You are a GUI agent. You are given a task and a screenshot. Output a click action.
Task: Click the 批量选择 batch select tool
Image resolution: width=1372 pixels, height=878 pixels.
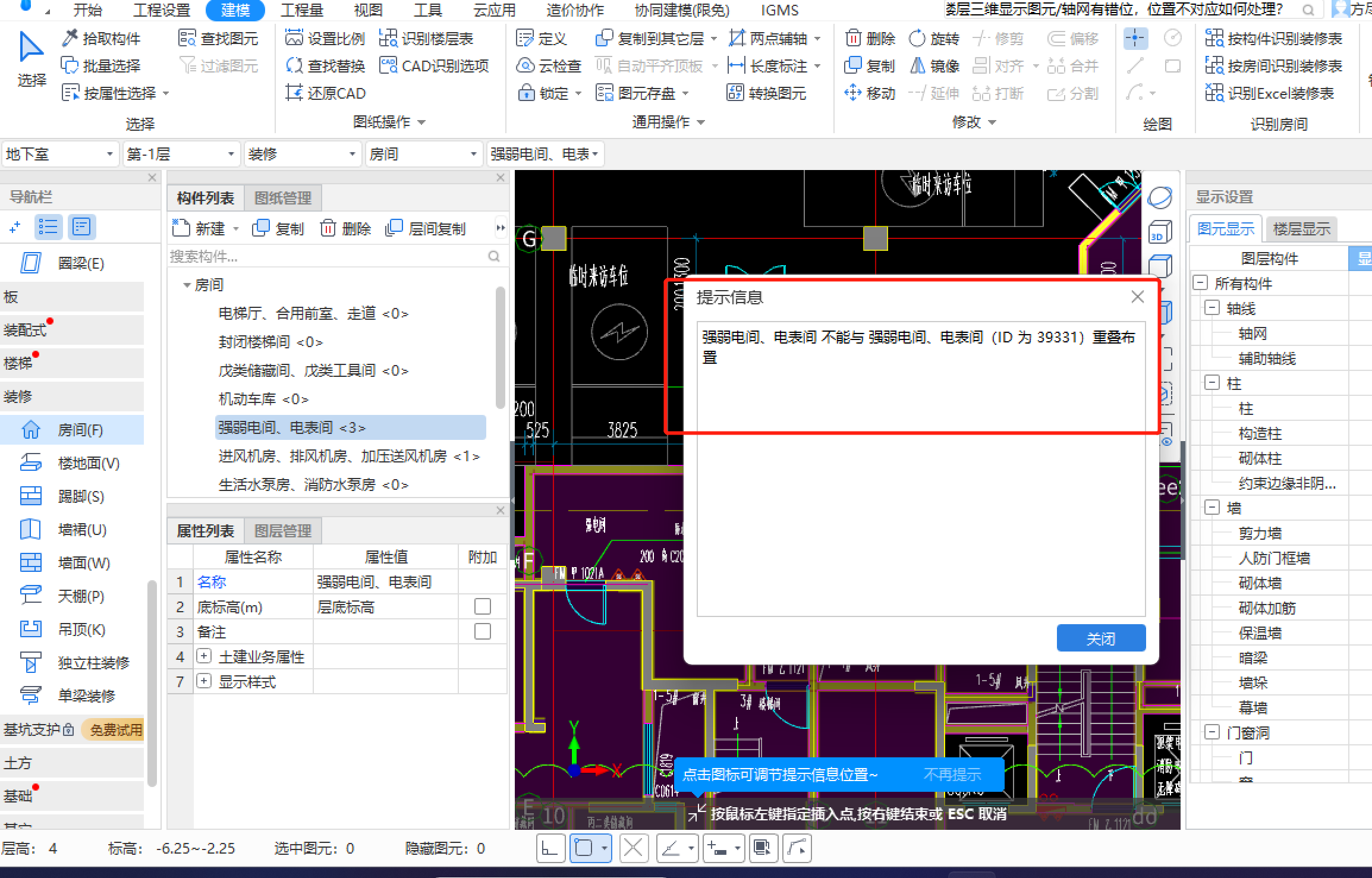101,66
